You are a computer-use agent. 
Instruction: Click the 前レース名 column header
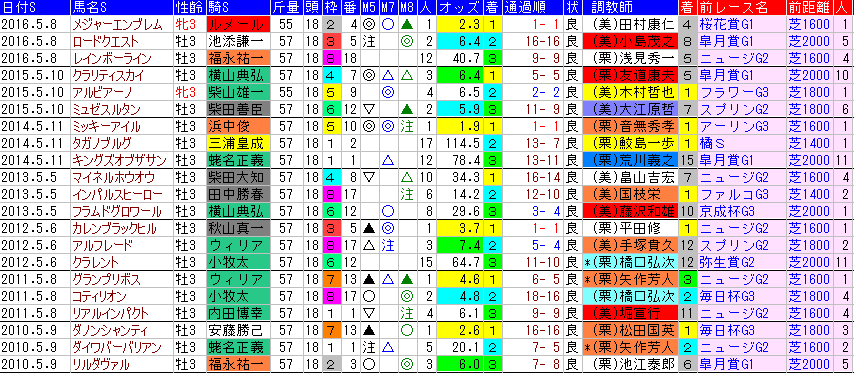pos(742,8)
